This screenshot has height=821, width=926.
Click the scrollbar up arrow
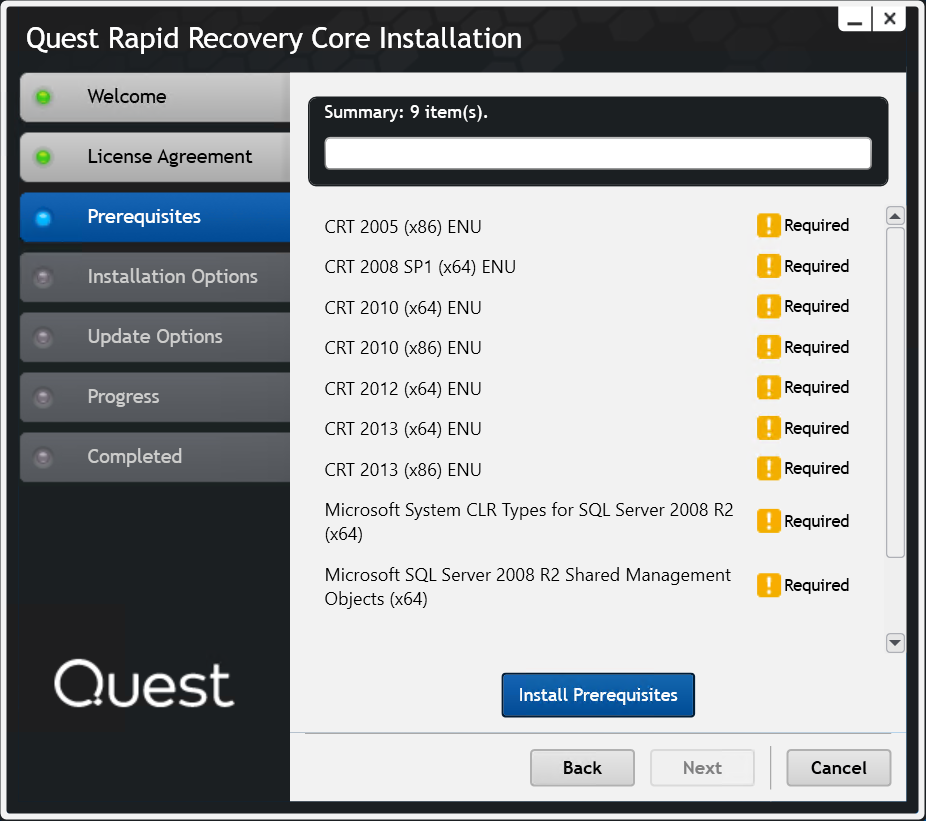coord(895,214)
